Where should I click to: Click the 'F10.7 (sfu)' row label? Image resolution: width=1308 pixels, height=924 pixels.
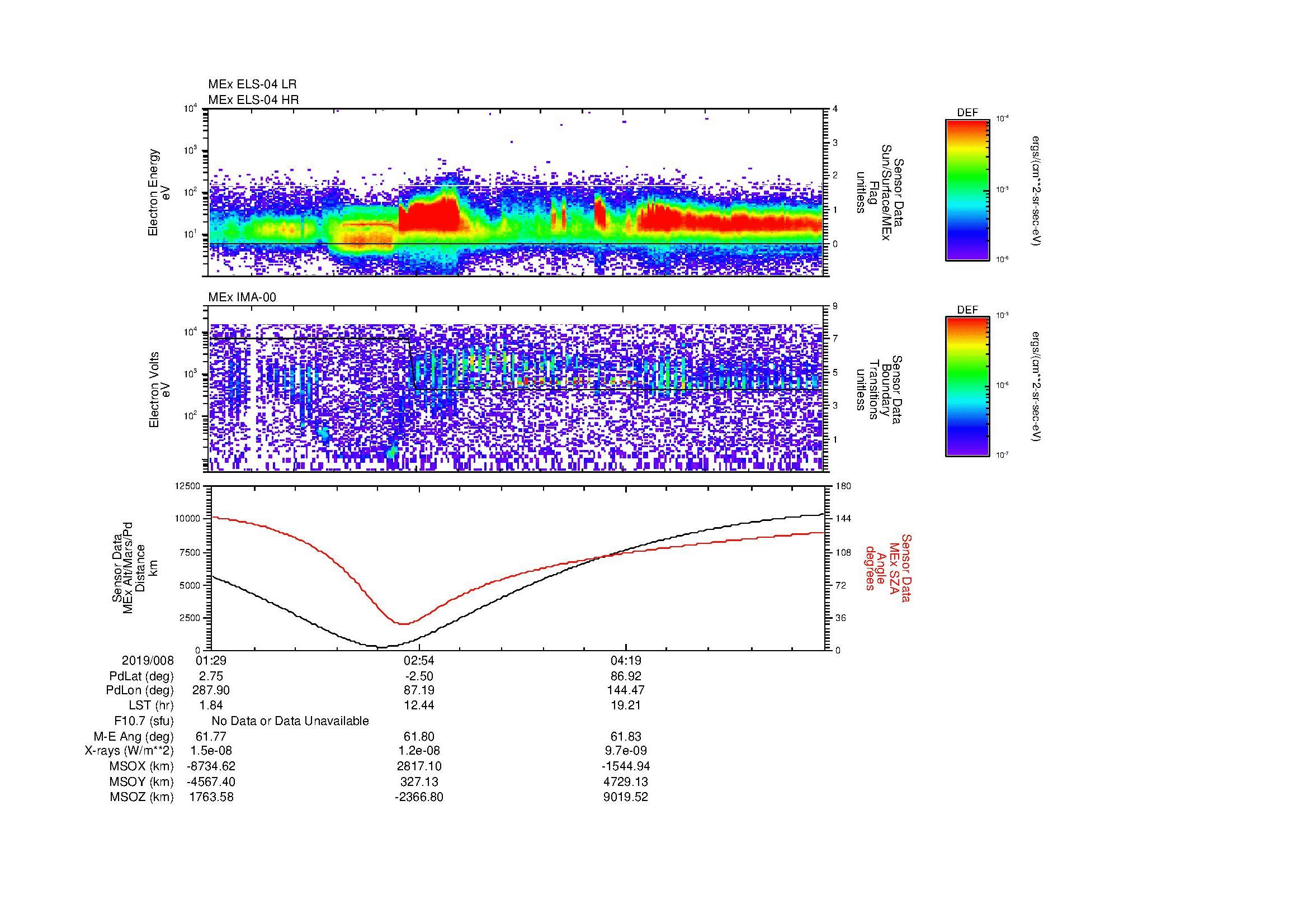[144, 721]
